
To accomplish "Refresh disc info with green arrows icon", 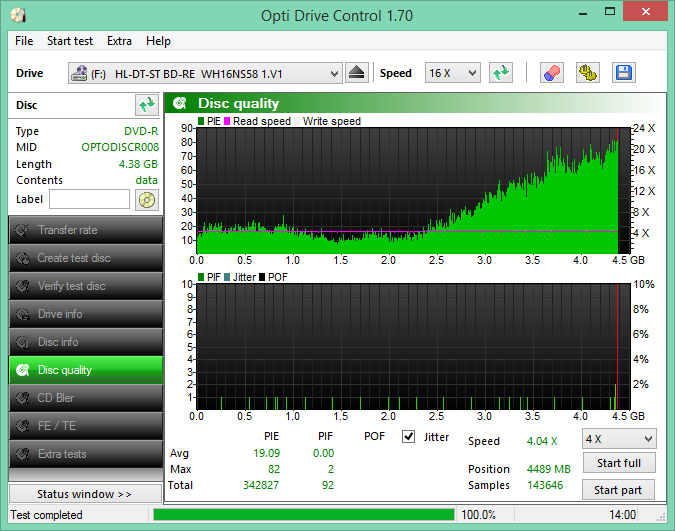I will 147,105.
